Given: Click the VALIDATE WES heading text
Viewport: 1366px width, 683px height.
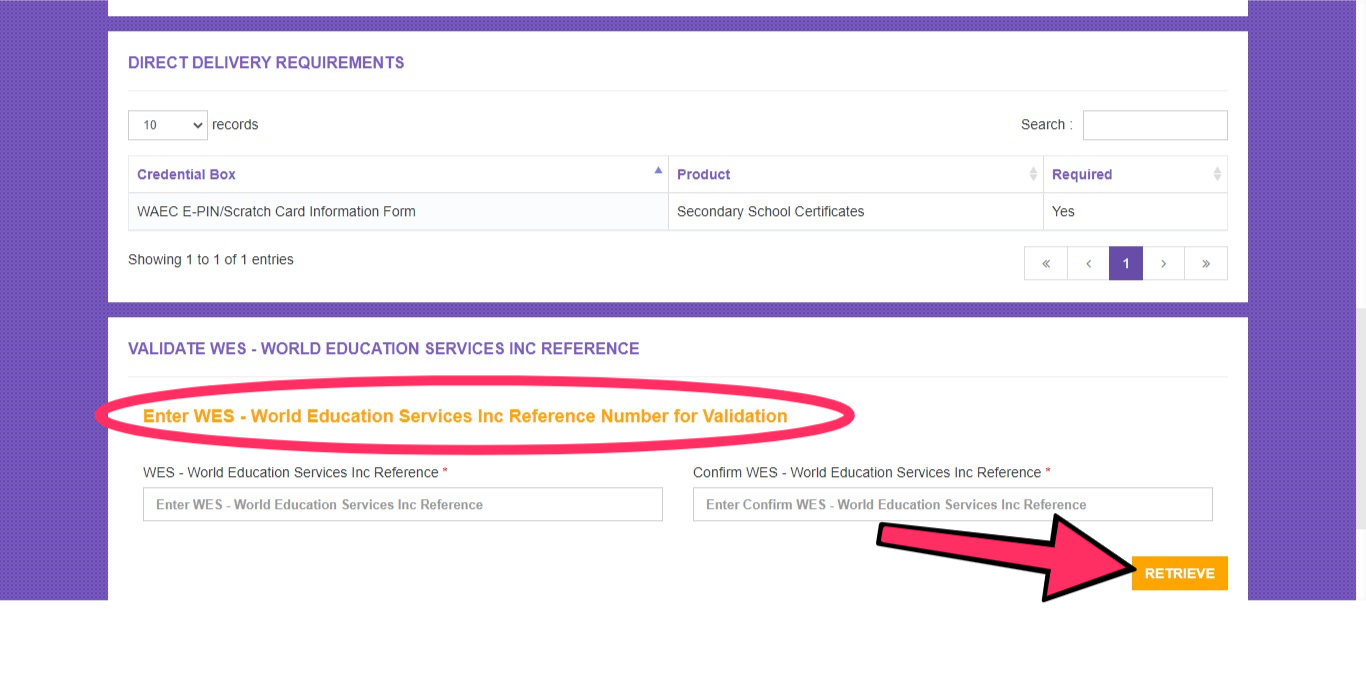Looking at the screenshot, I should point(383,348).
